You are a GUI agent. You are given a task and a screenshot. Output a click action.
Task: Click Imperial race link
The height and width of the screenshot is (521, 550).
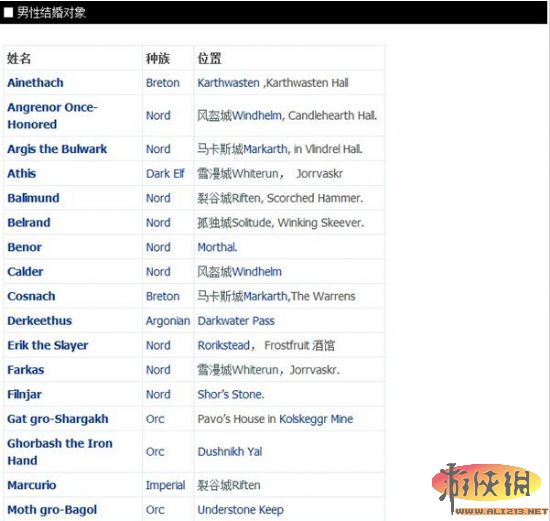166,486
